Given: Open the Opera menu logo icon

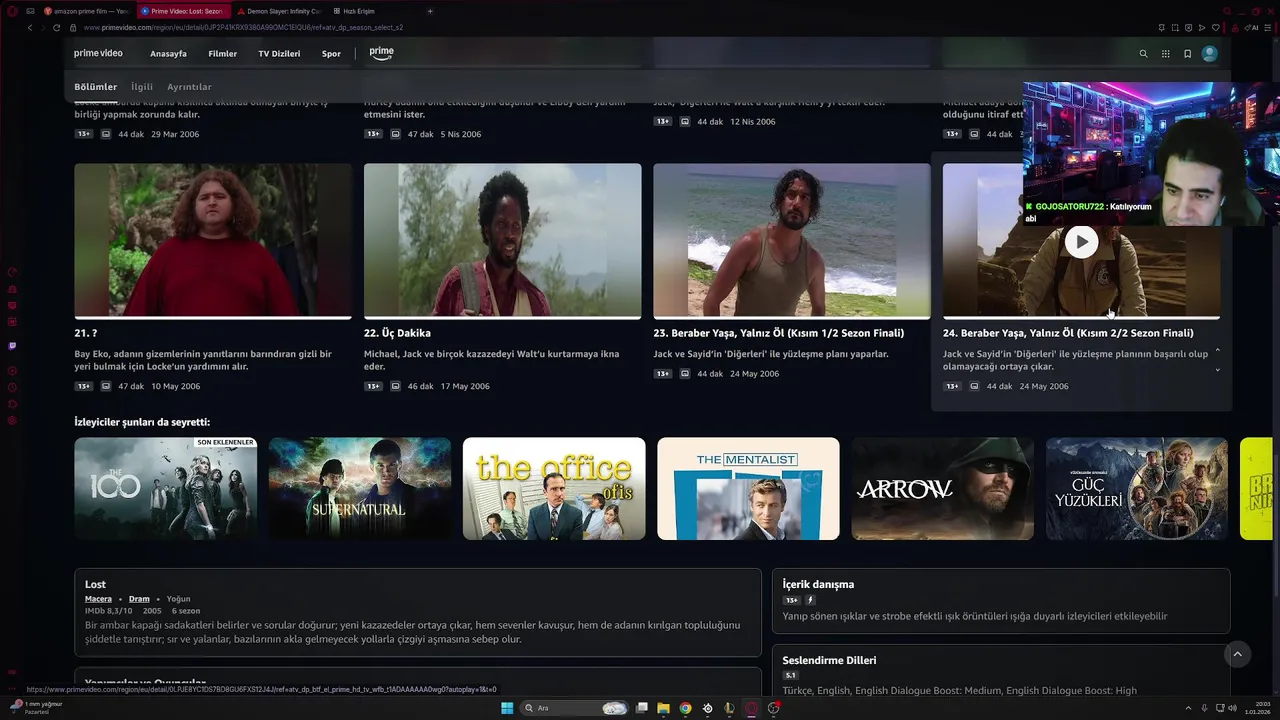Looking at the screenshot, I should pos(12,11).
